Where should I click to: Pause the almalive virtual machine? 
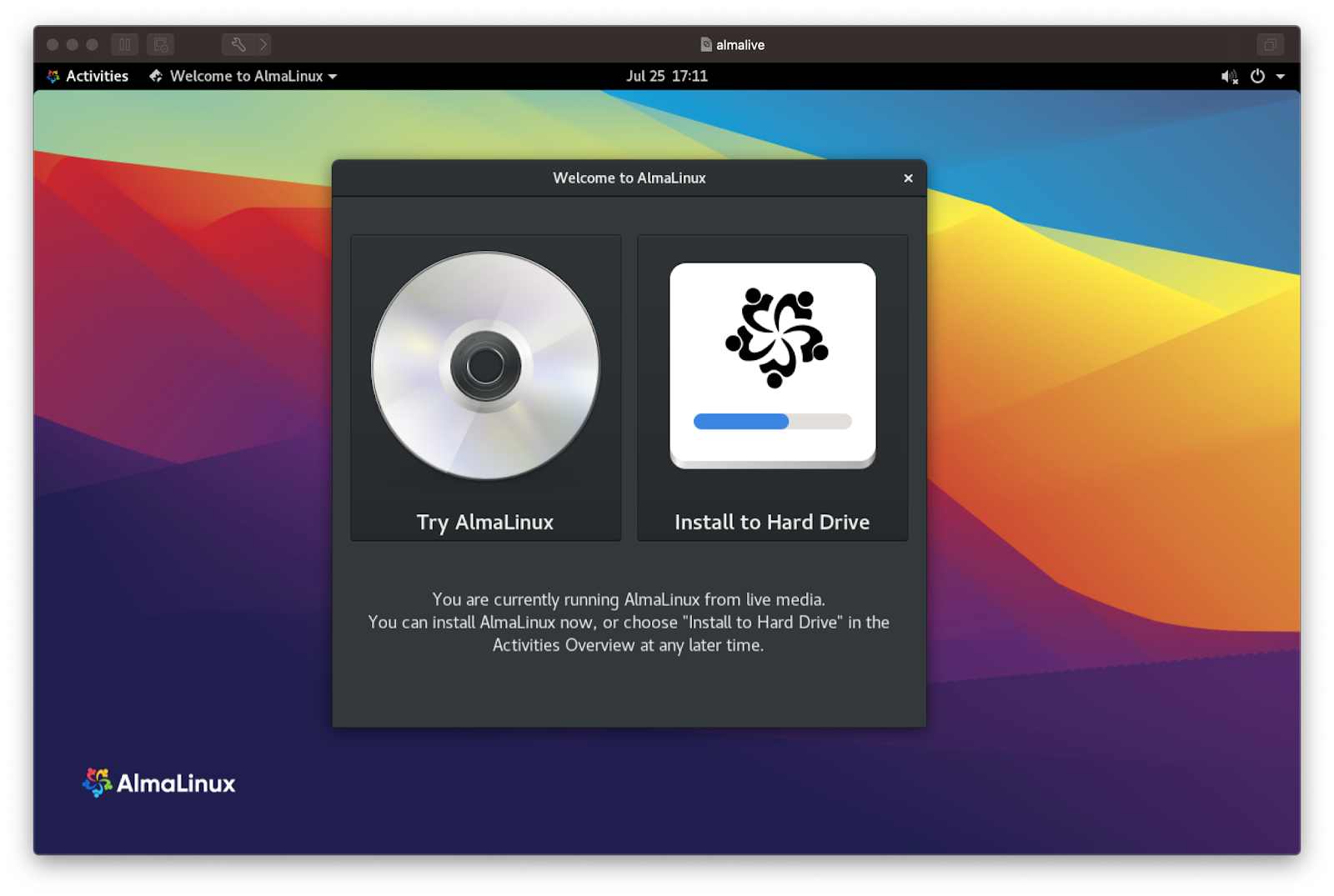point(125,45)
